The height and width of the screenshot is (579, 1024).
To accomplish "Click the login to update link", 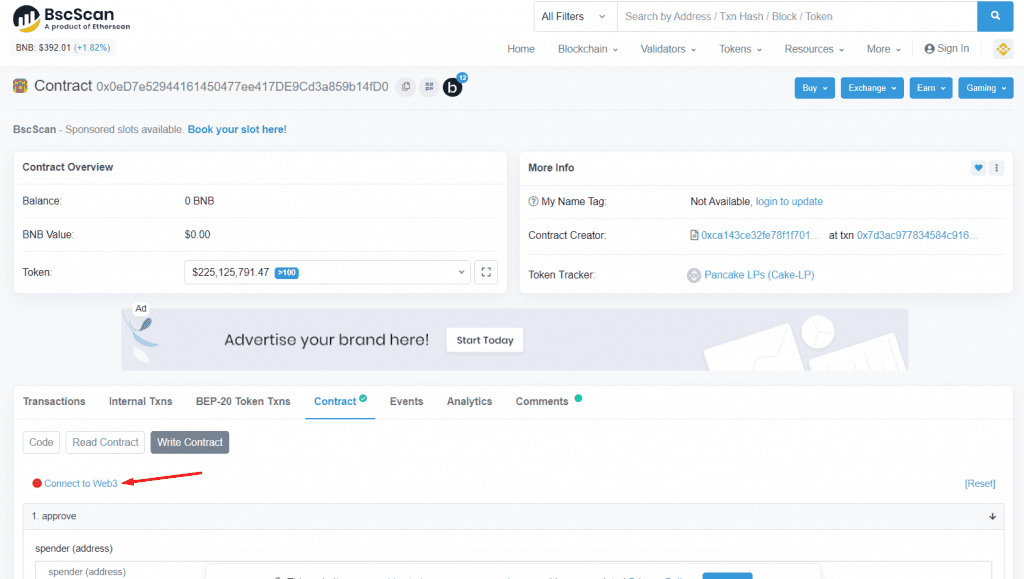I will click(789, 202).
